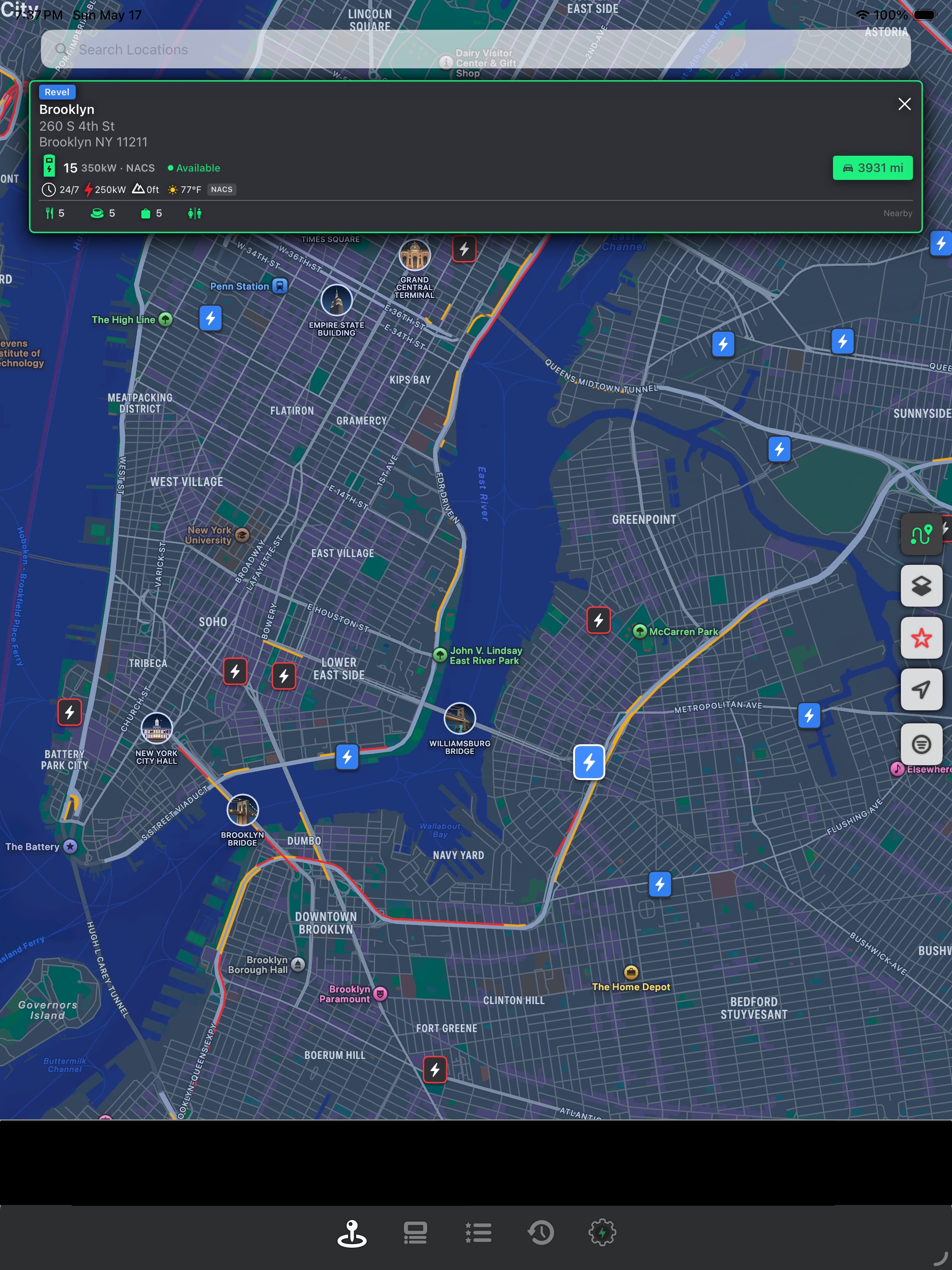Select the blue charger pin near The High Line

(211, 318)
